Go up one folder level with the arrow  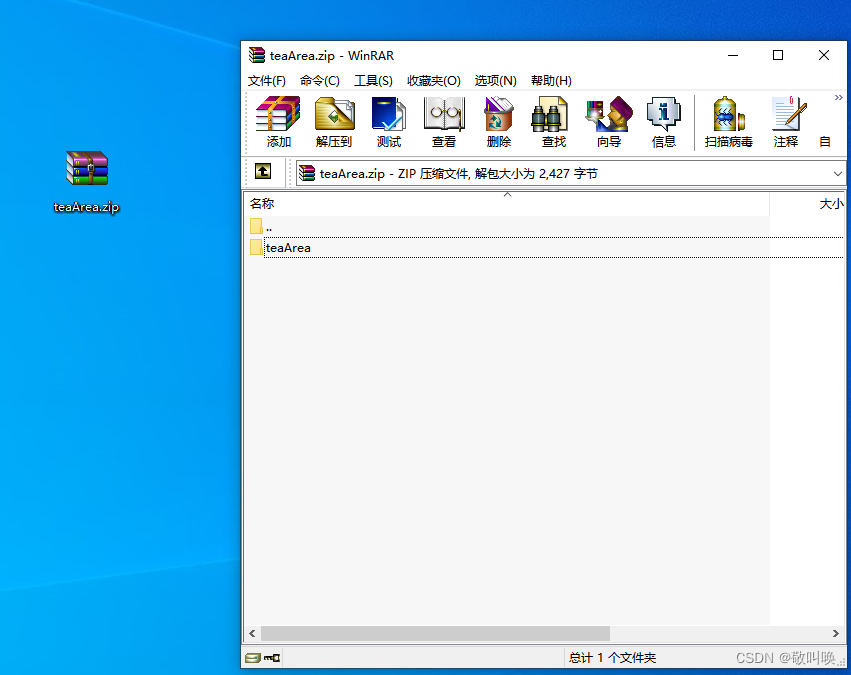tap(263, 171)
